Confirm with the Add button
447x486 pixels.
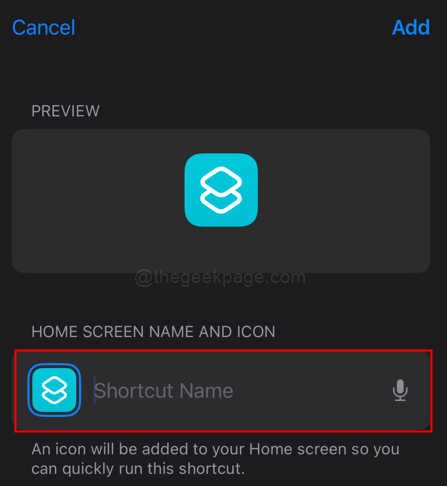411,27
